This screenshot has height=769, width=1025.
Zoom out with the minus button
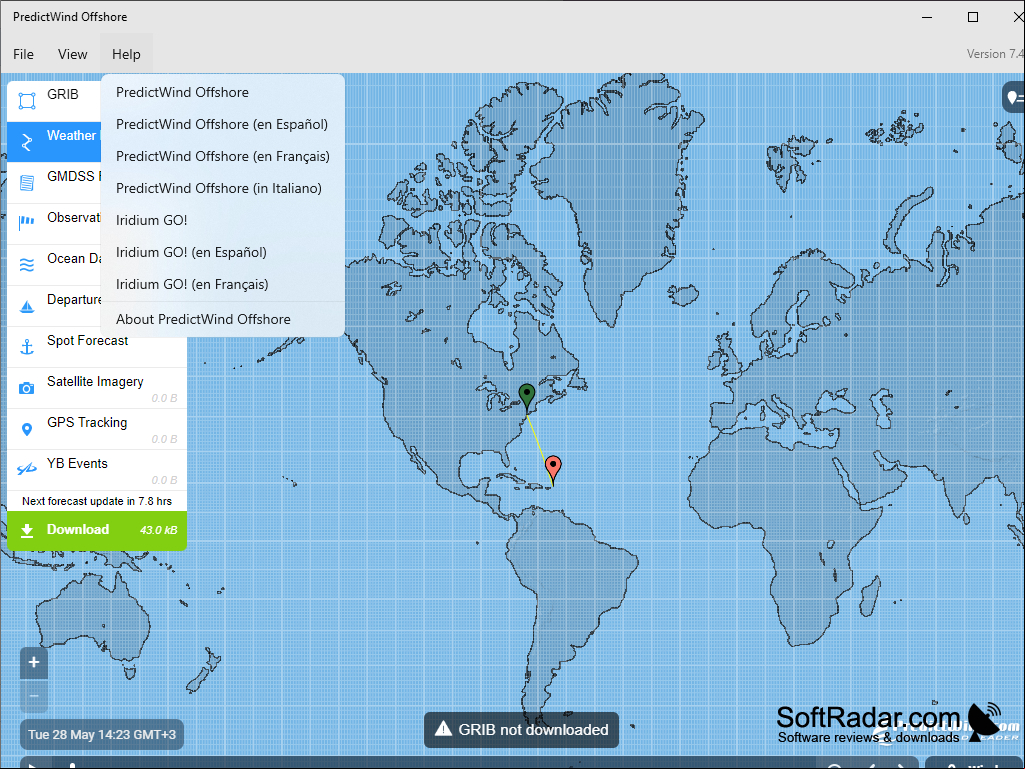coord(34,696)
